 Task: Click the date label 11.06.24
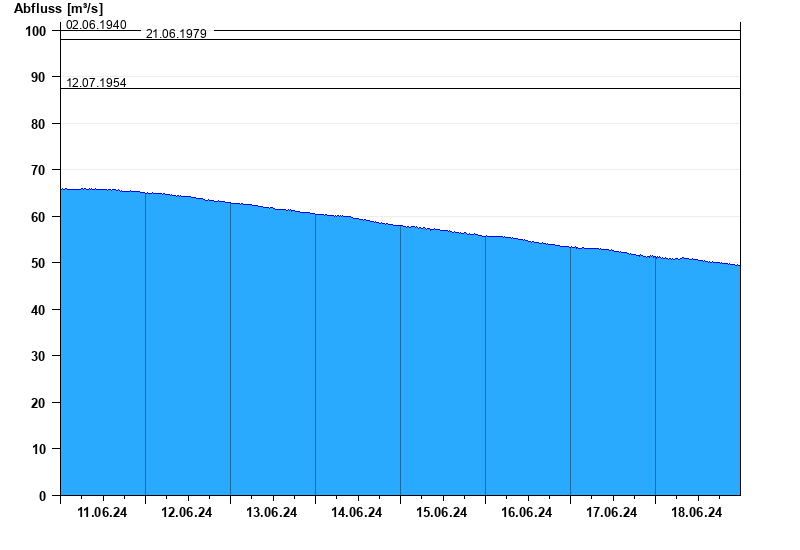(x=102, y=512)
